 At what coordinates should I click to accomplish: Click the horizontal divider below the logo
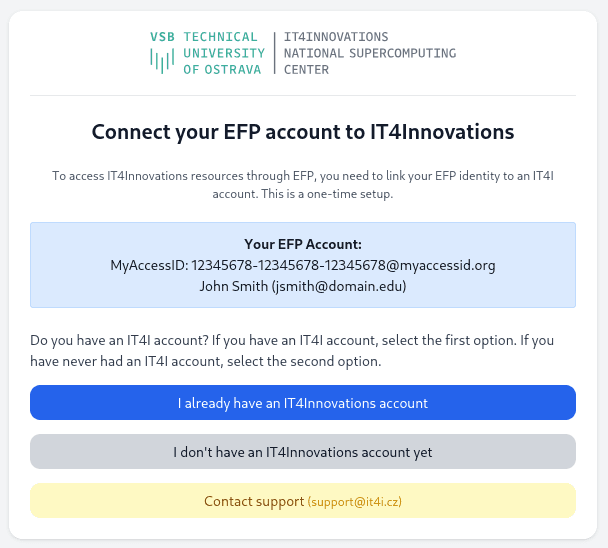pyautogui.click(x=303, y=95)
